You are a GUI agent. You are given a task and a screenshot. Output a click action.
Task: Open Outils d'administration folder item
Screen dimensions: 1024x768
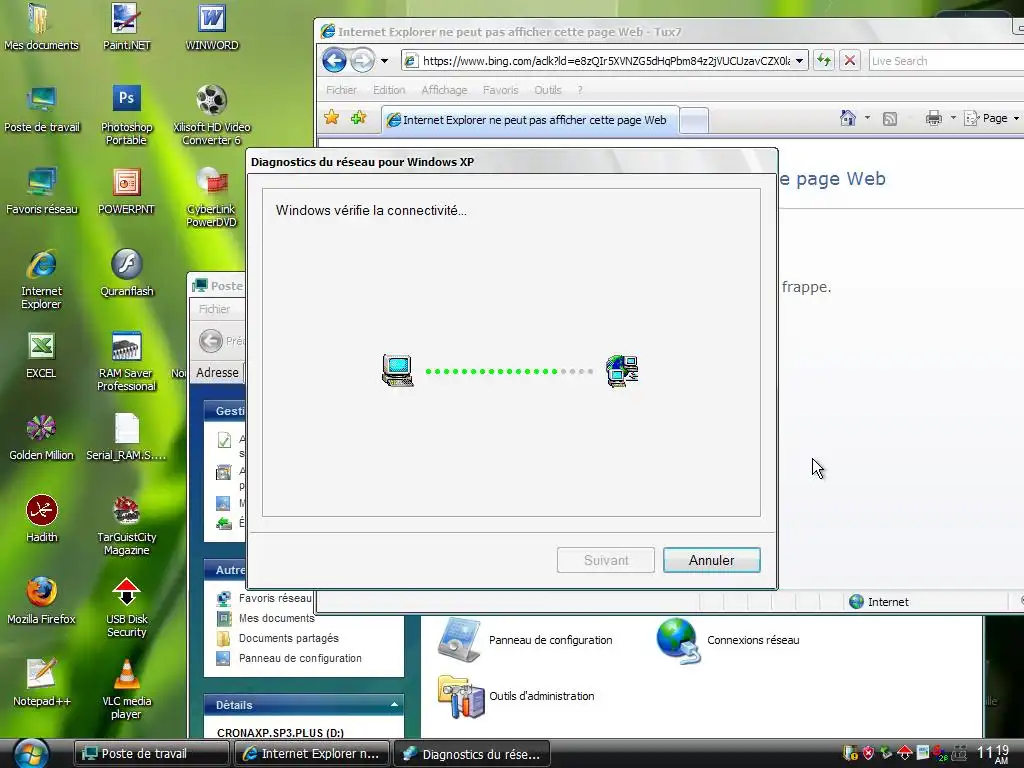pos(516,696)
